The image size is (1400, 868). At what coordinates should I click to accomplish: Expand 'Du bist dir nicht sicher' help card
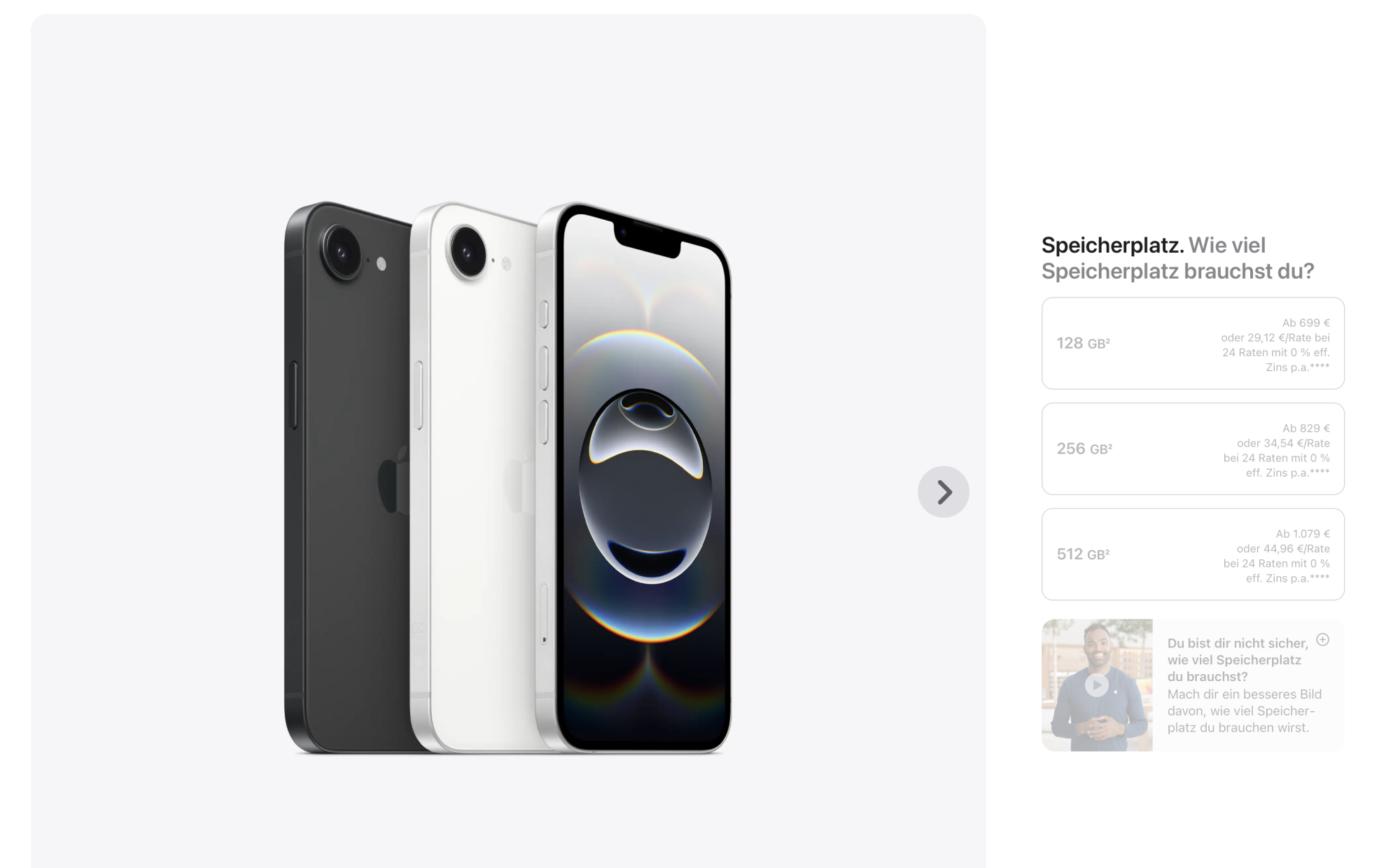(x=1193, y=685)
